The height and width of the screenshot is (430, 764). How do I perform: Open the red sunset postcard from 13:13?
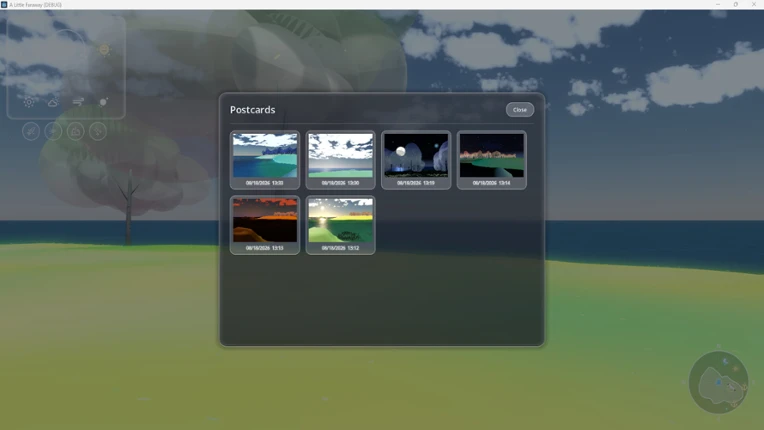265,224
